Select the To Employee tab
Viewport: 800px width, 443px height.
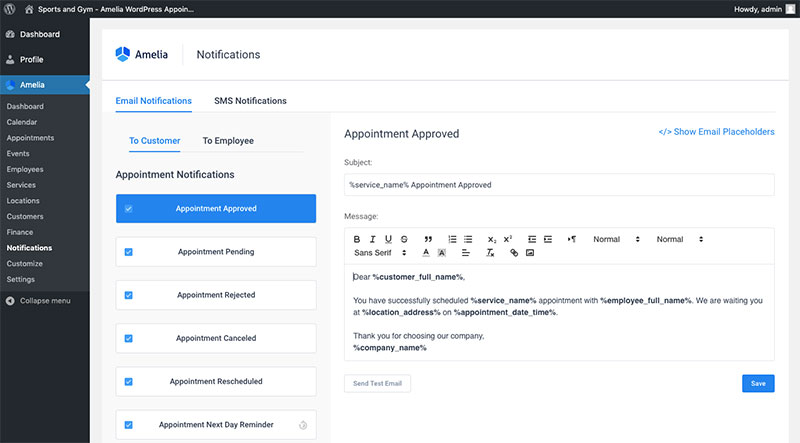(x=228, y=141)
